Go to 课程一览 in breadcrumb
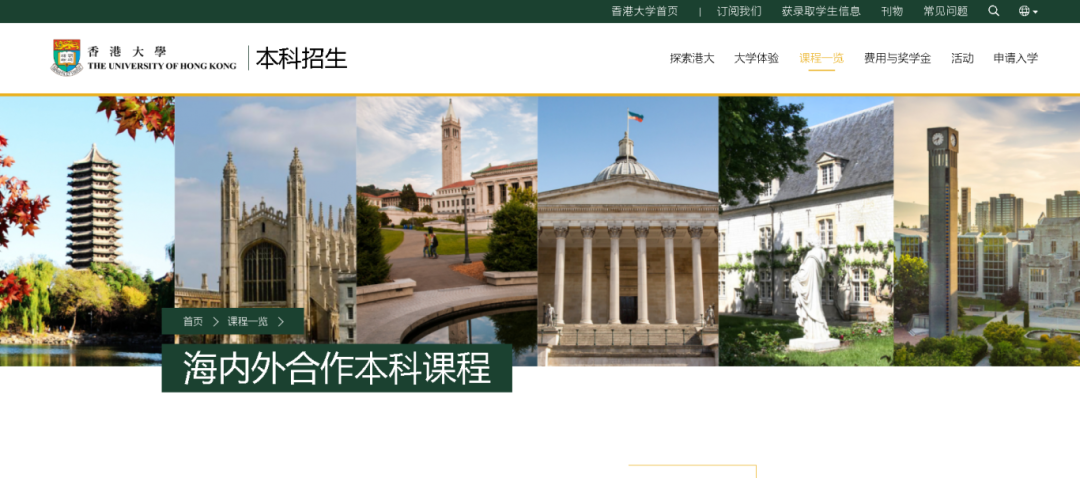The height and width of the screenshot is (478, 1080). pos(247,322)
